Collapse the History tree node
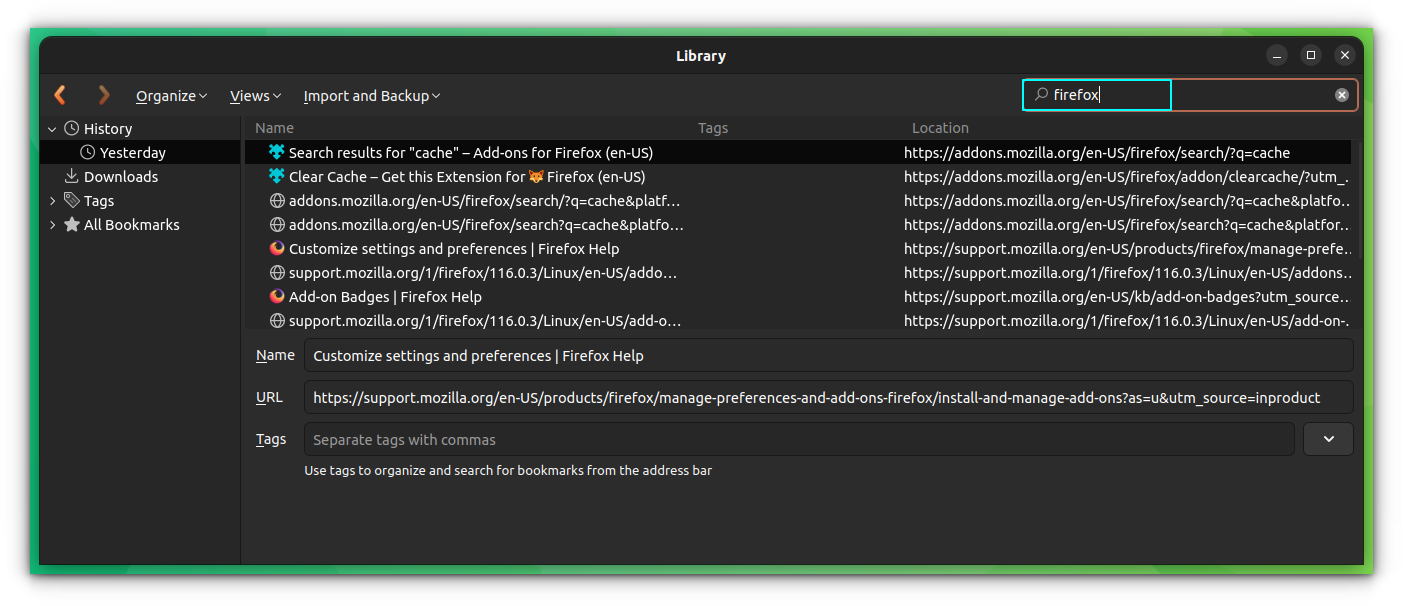 [52, 129]
